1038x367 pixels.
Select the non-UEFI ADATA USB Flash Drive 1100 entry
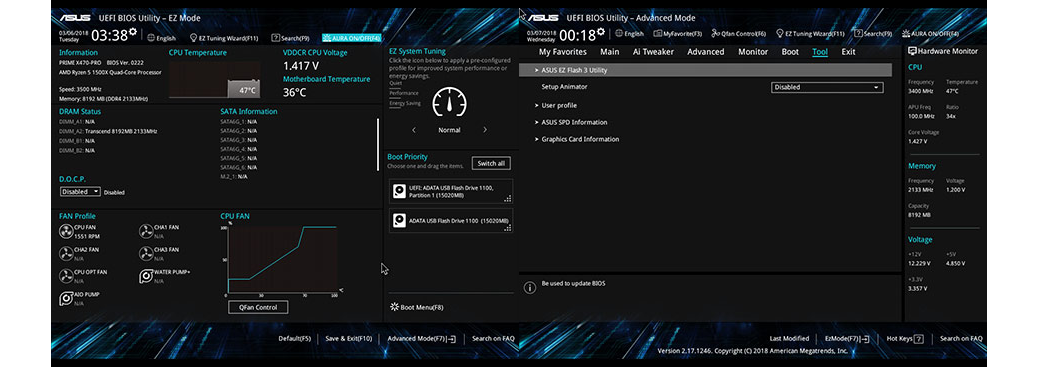coord(451,221)
